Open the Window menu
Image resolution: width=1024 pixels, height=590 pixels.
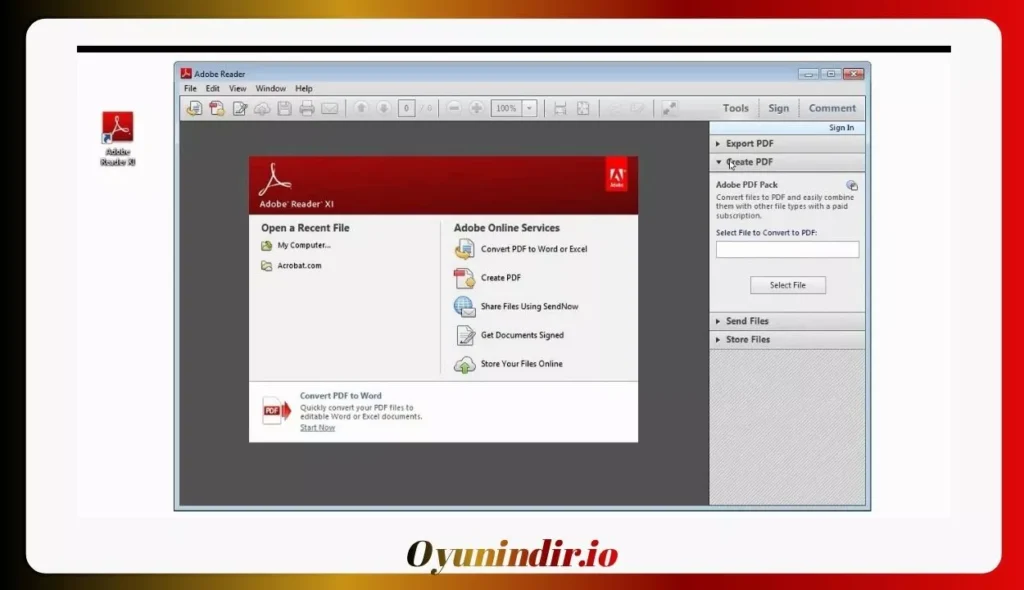270,88
